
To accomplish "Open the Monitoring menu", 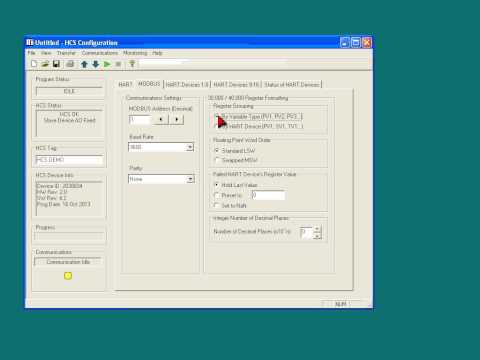I will [x=135, y=53].
